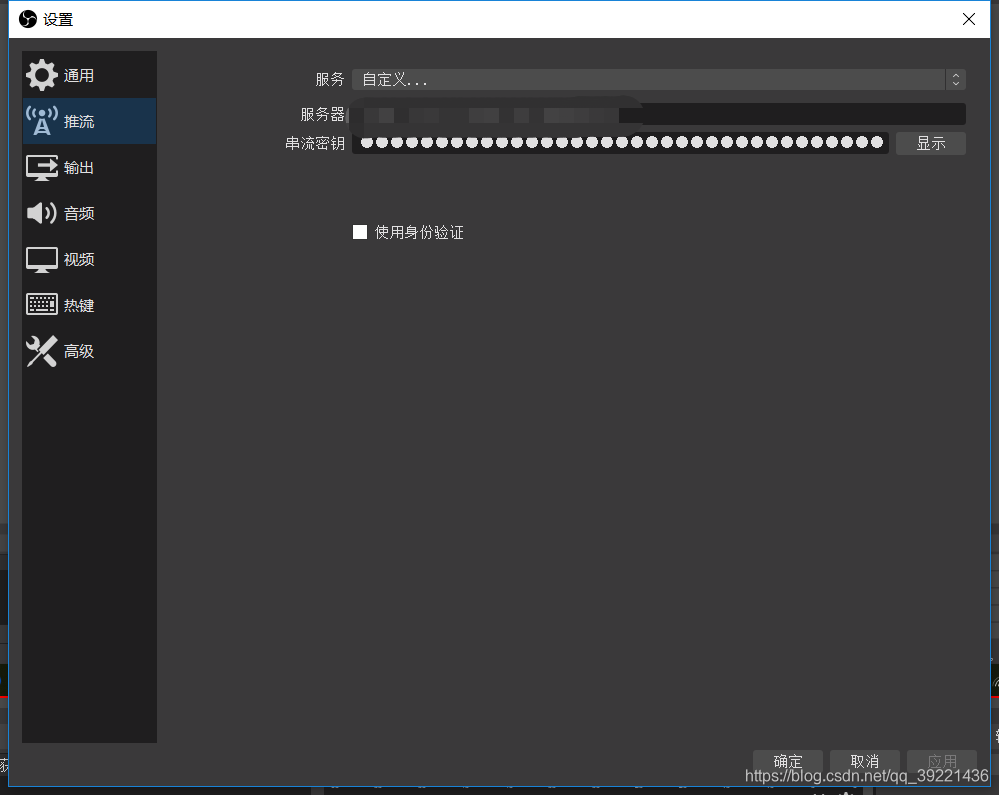999x795 pixels.
Task: Switch to the 视频 tab label
Action: (79, 259)
